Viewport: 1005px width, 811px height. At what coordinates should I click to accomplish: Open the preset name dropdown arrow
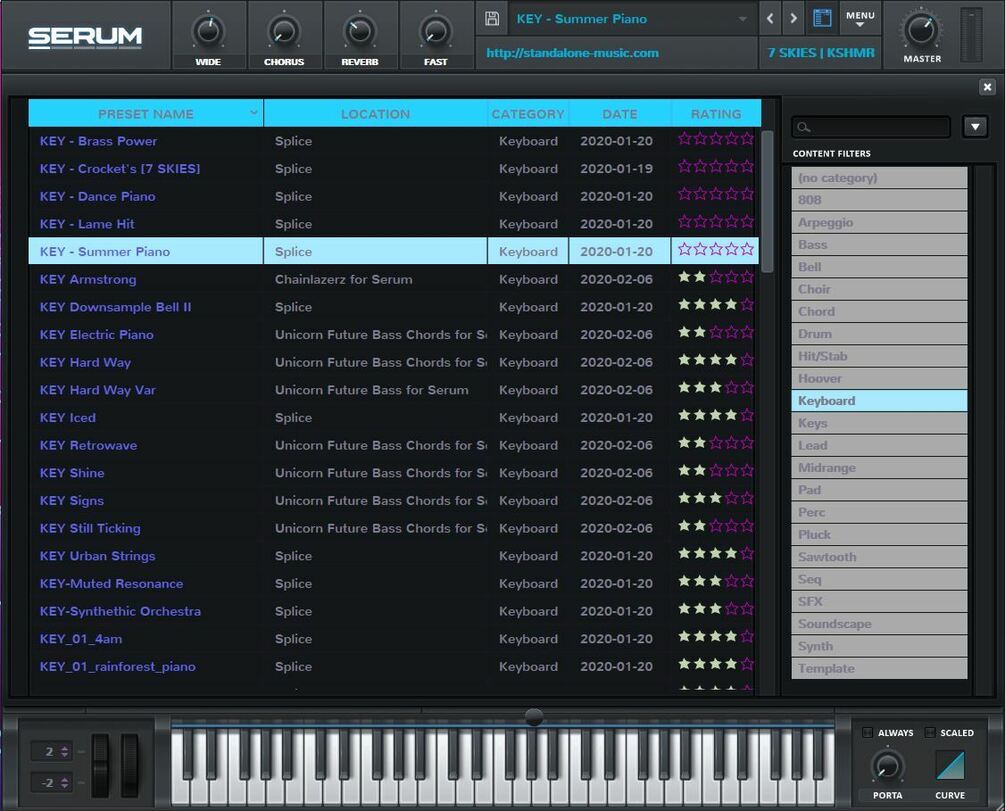(743, 19)
